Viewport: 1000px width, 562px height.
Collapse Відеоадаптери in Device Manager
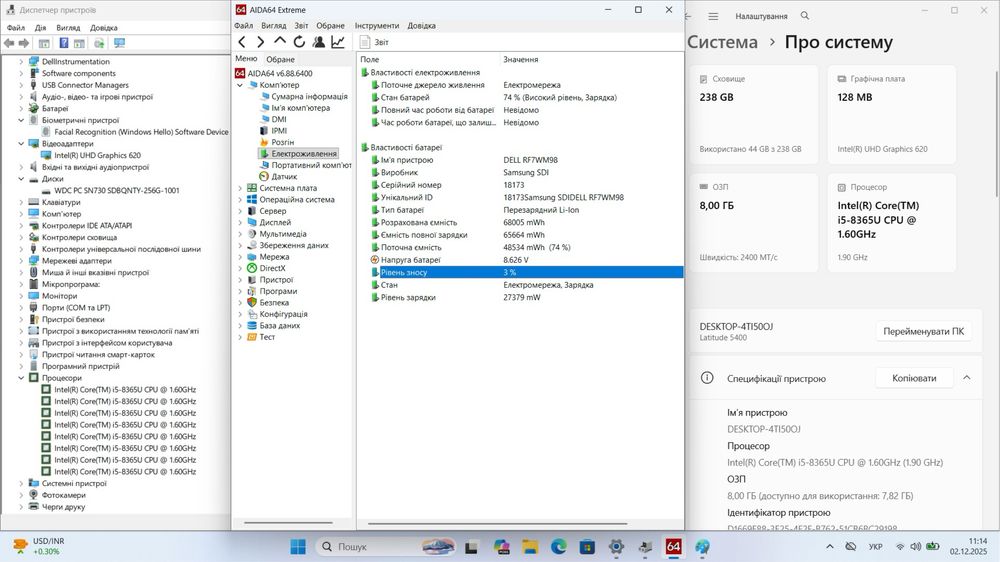tap(21, 144)
